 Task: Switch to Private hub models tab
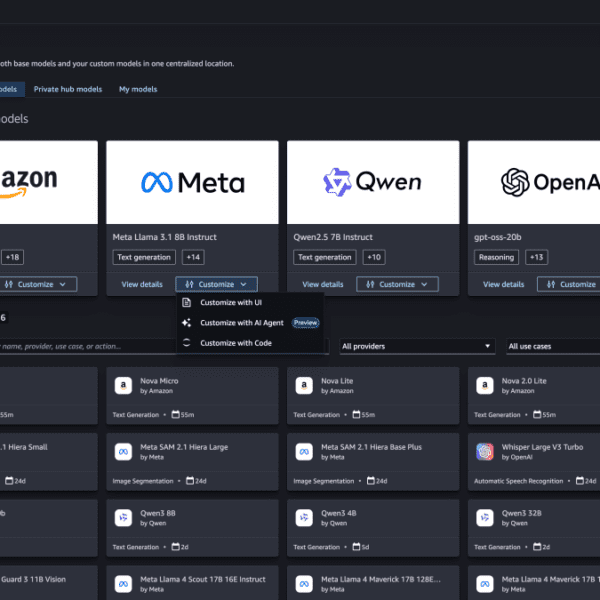click(x=68, y=89)
